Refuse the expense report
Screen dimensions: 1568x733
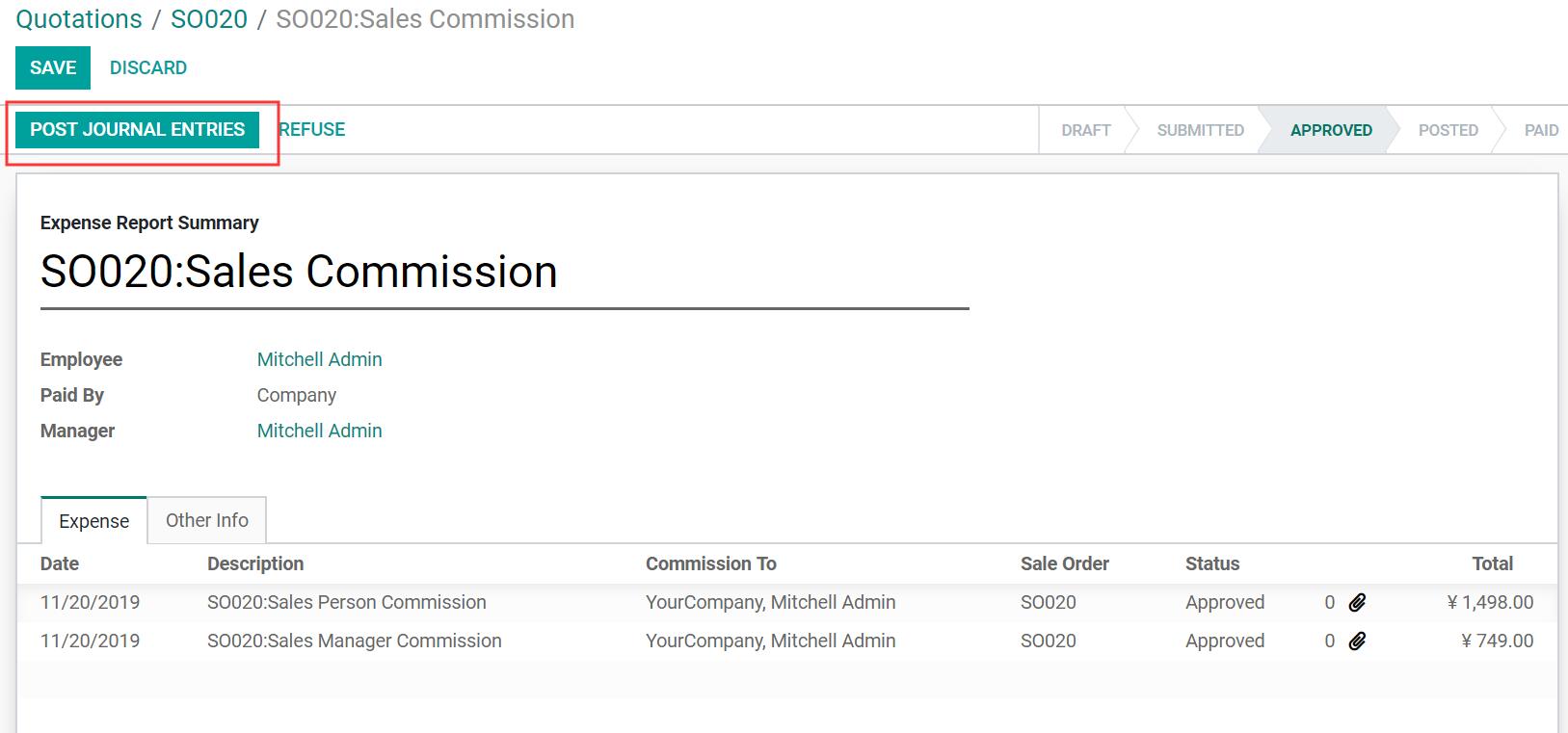tap(312, 129)
